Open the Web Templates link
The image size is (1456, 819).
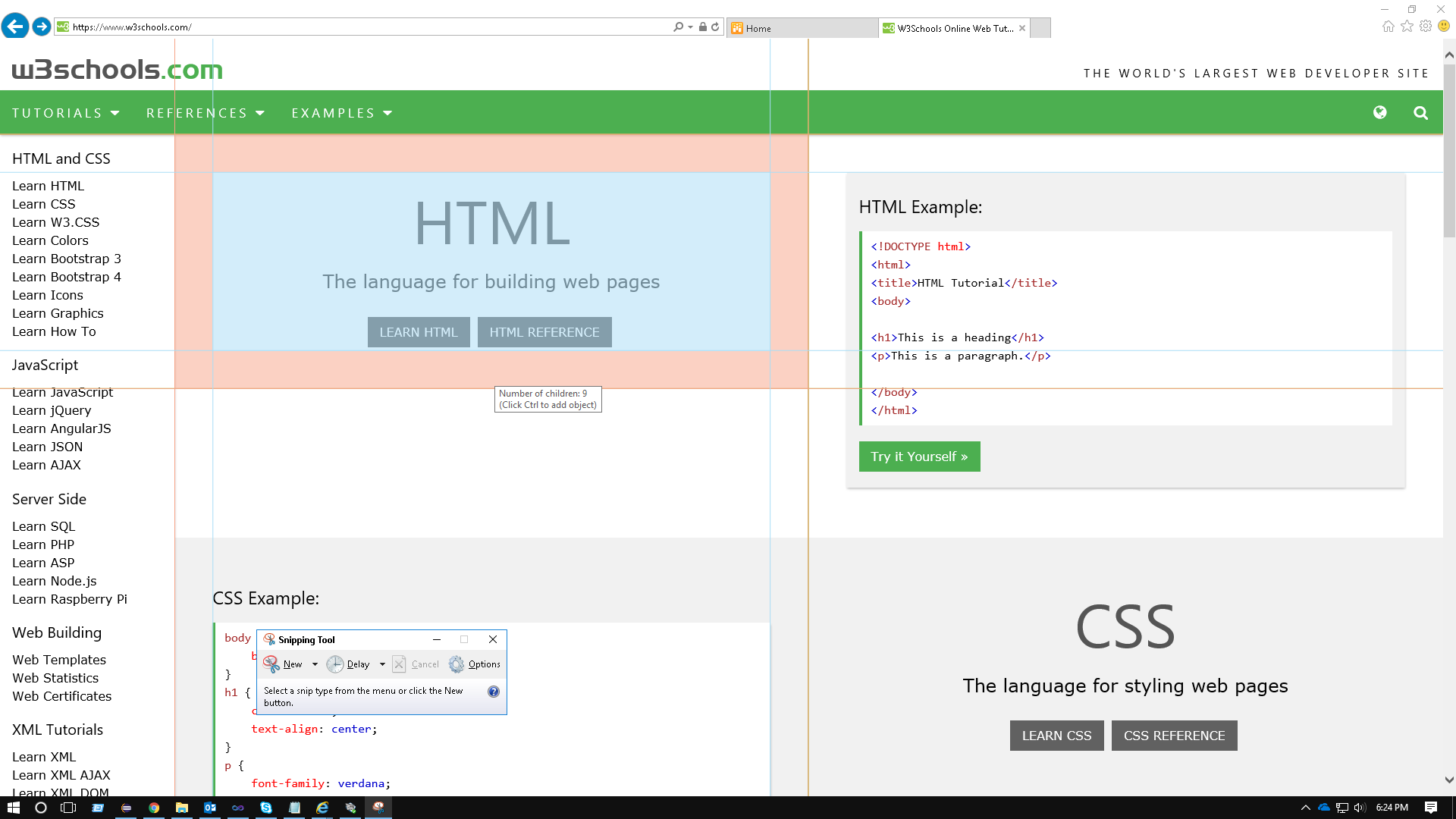click(59, 660)
